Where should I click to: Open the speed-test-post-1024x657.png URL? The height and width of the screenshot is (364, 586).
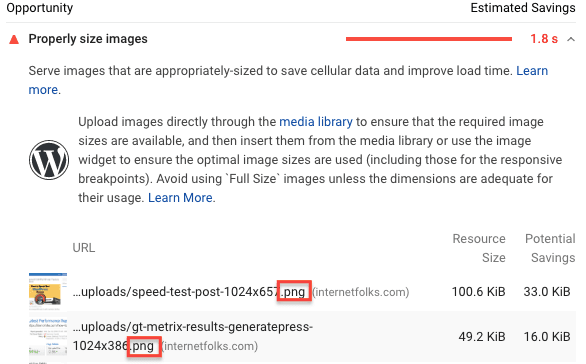pos(189,291)
